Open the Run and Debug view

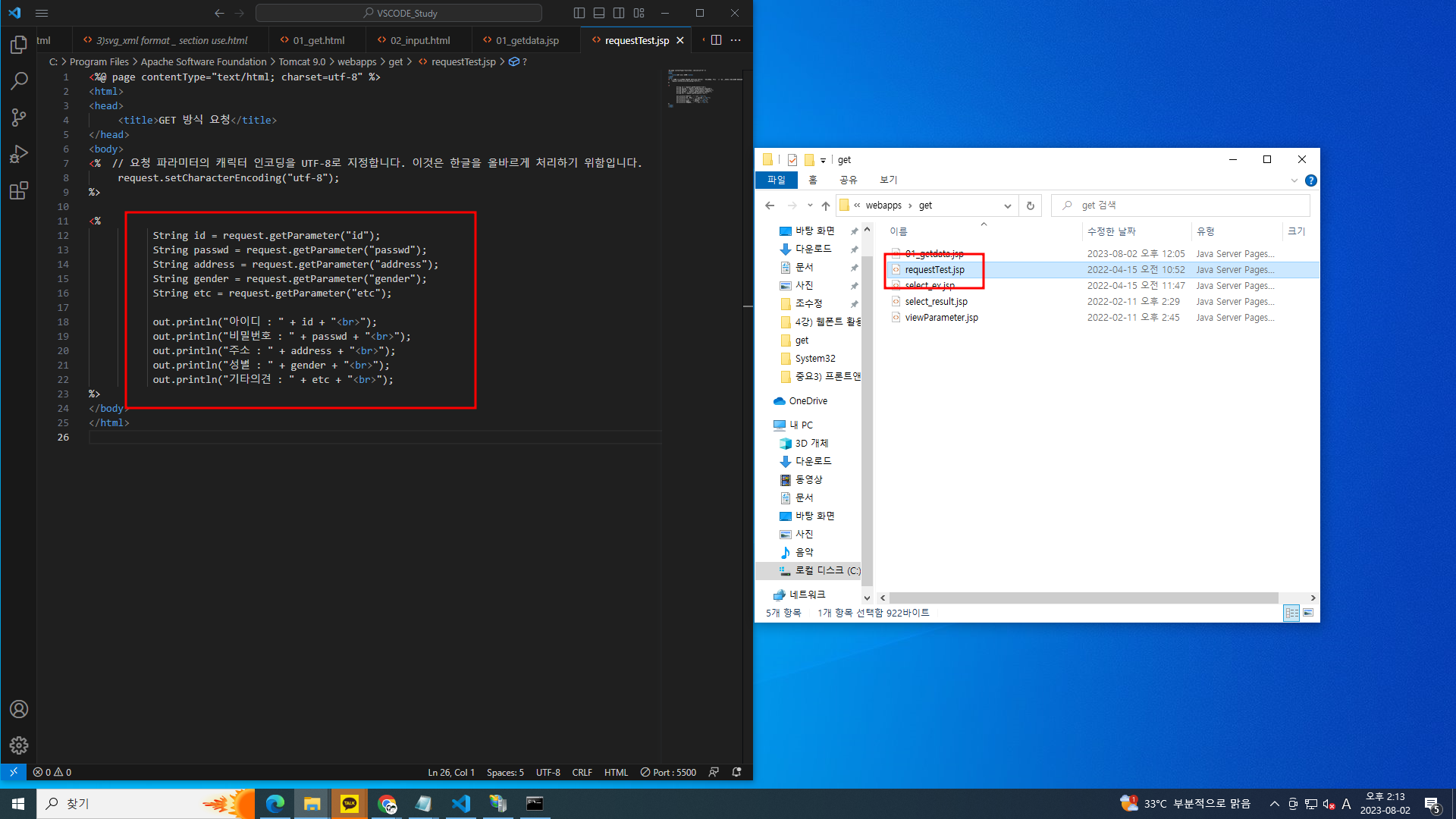19,154
